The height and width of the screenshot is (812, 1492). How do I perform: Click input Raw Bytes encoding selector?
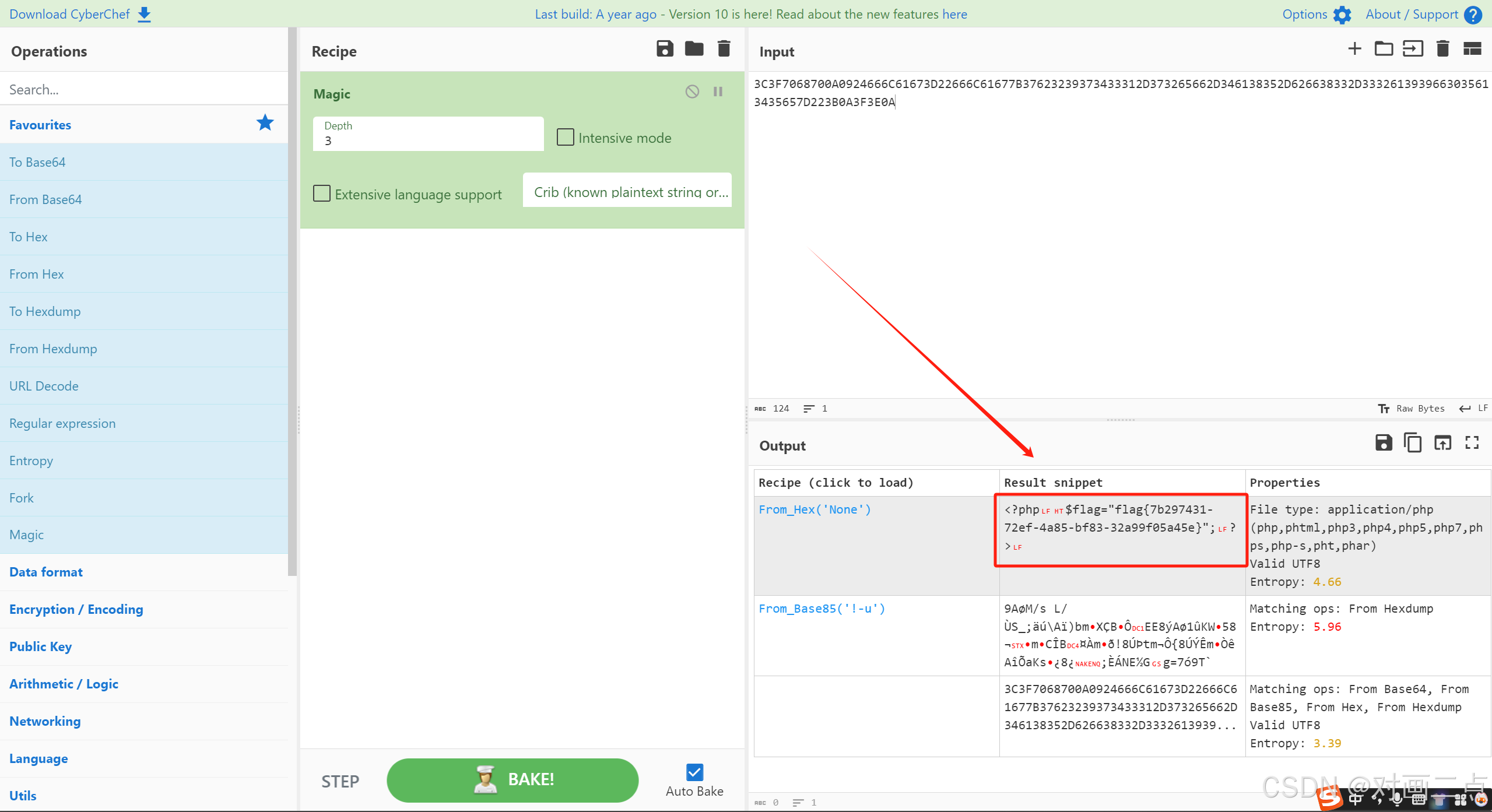click(1411, 409)
